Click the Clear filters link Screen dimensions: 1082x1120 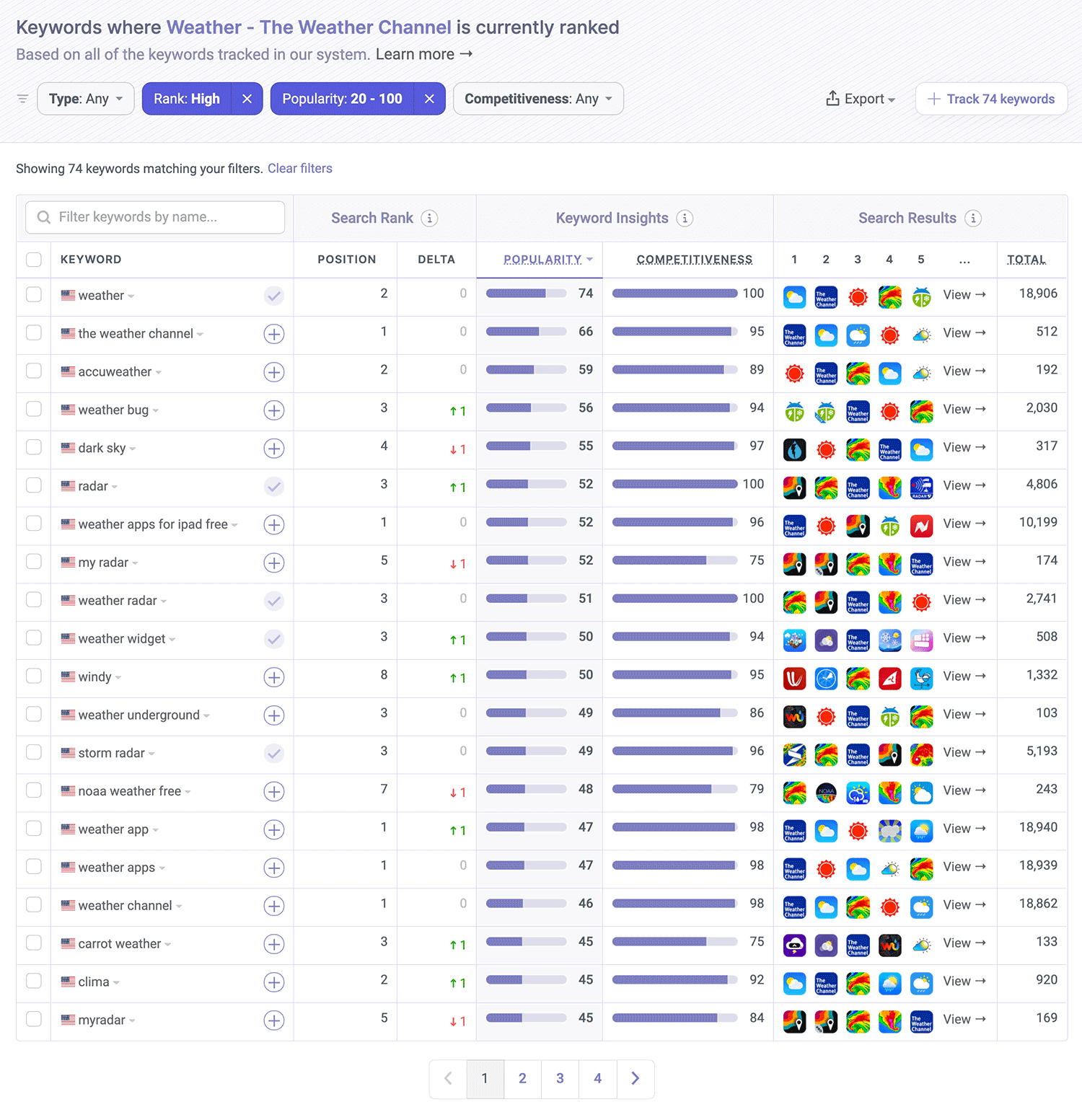click(300, 168)
